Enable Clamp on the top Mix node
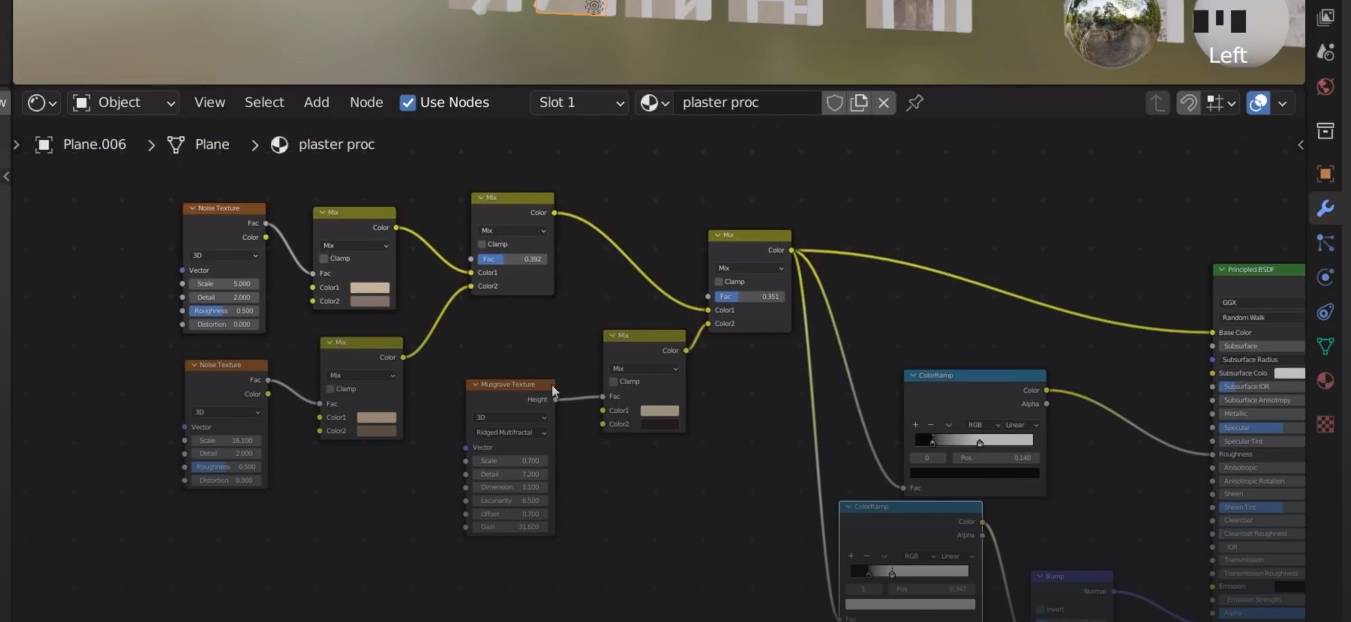Screen dimensions: 1351x622 [482, 244]
